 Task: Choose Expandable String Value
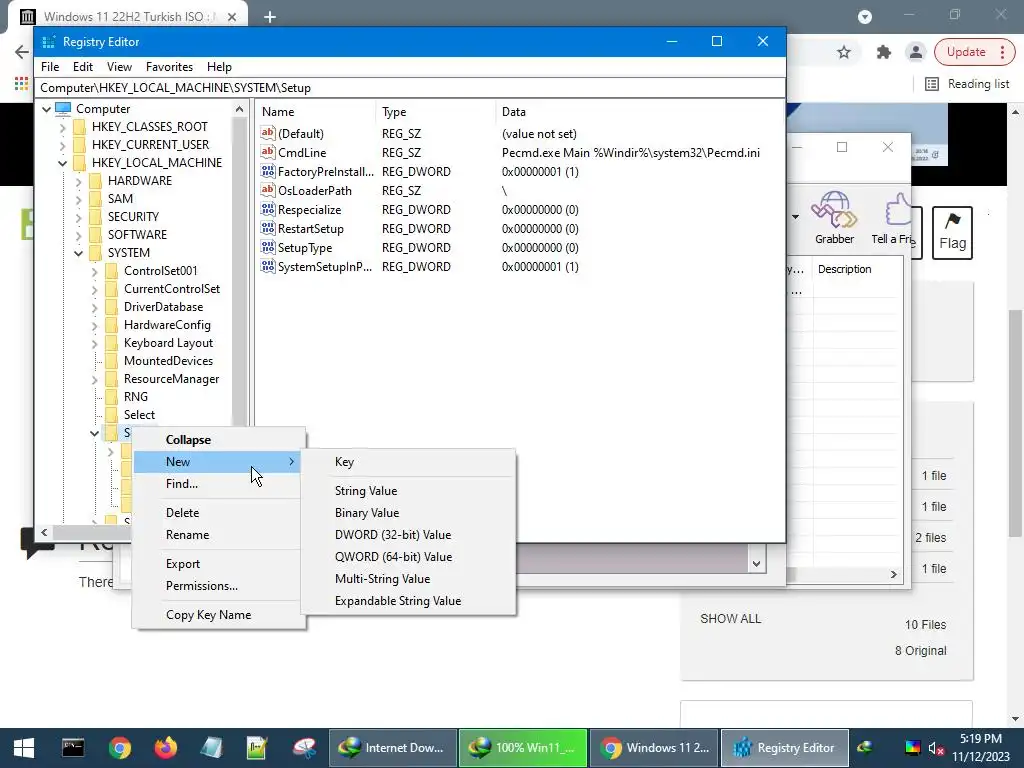pyautogui.click(x=408, y=601)
